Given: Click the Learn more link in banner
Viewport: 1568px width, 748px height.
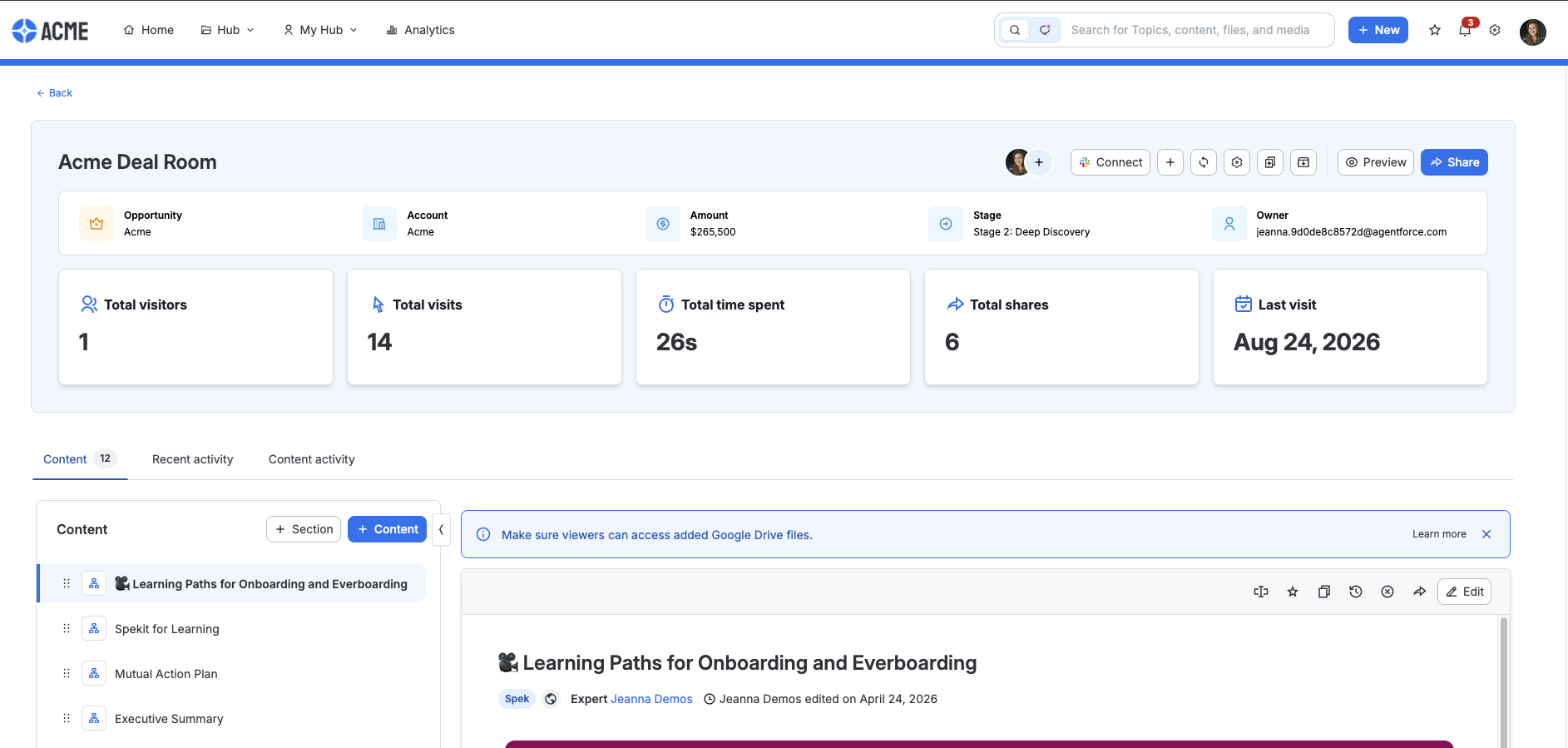Looking at the screenshot, I should 1439,534.
